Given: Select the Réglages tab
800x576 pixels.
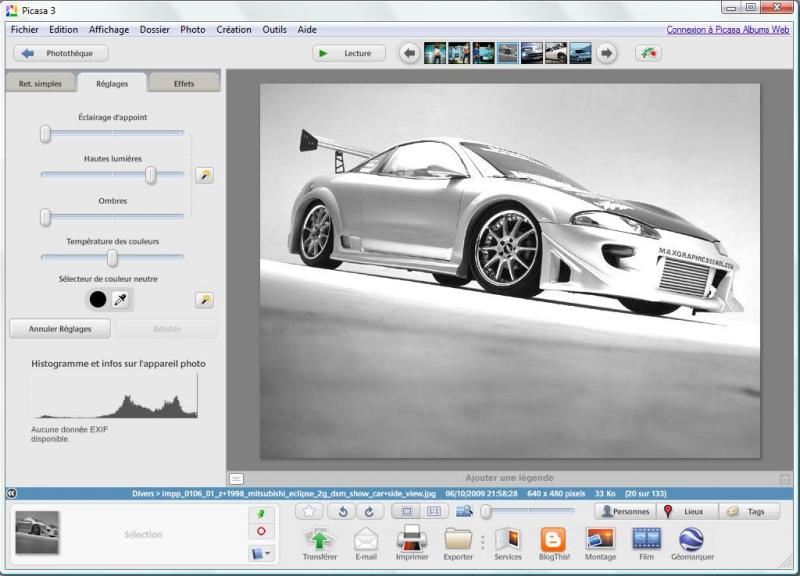Looking at the screenshot, I should coord(112,83).
